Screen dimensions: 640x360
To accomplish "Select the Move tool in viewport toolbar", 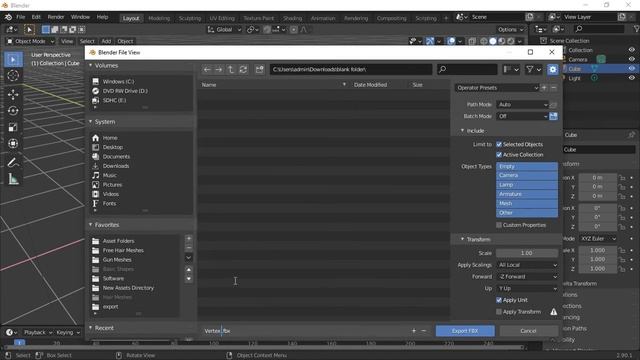I will coord(13,94).
